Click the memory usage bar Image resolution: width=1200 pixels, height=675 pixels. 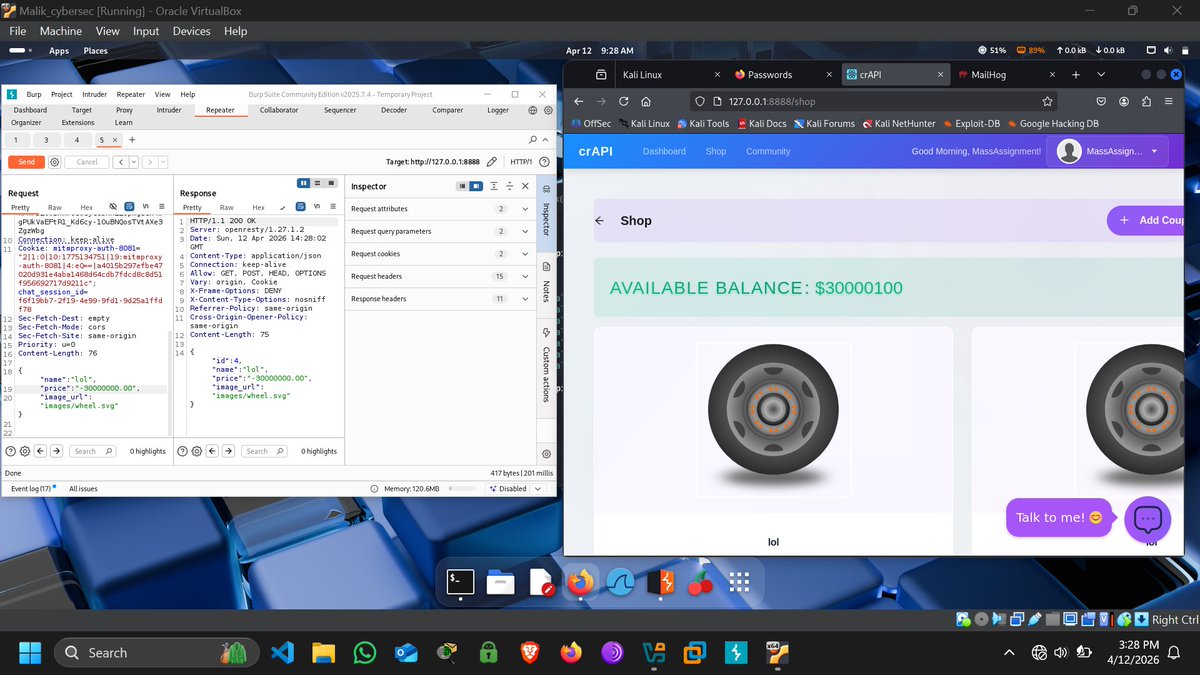click(x=463, y=489)
